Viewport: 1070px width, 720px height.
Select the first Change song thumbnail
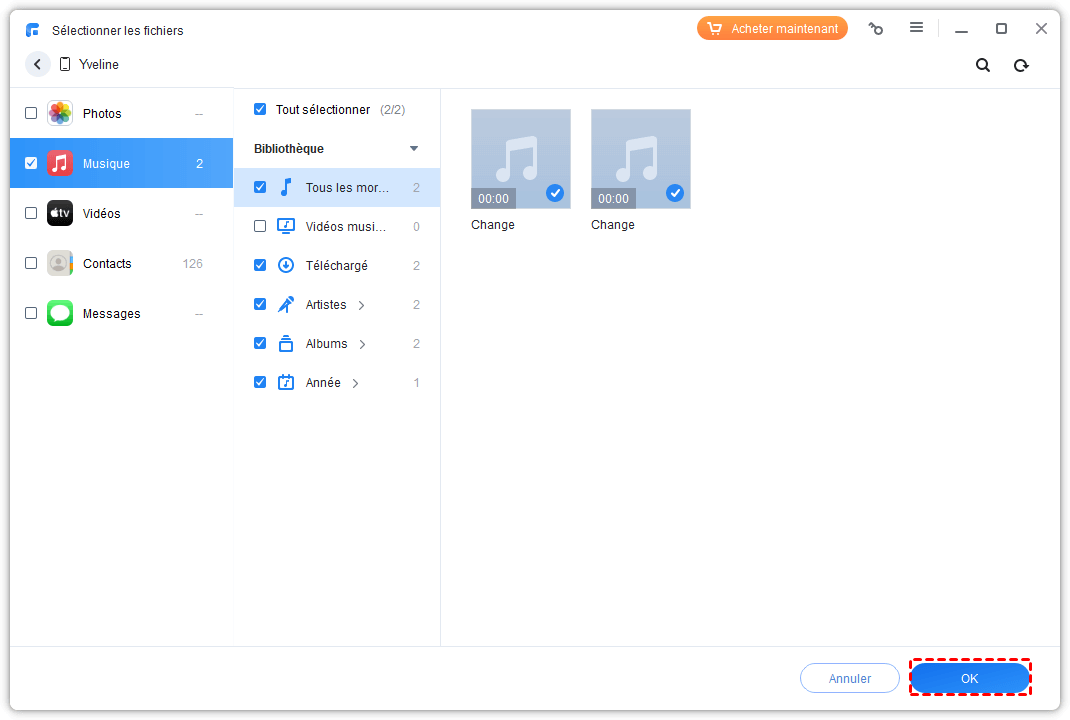(x=521, y=159)
